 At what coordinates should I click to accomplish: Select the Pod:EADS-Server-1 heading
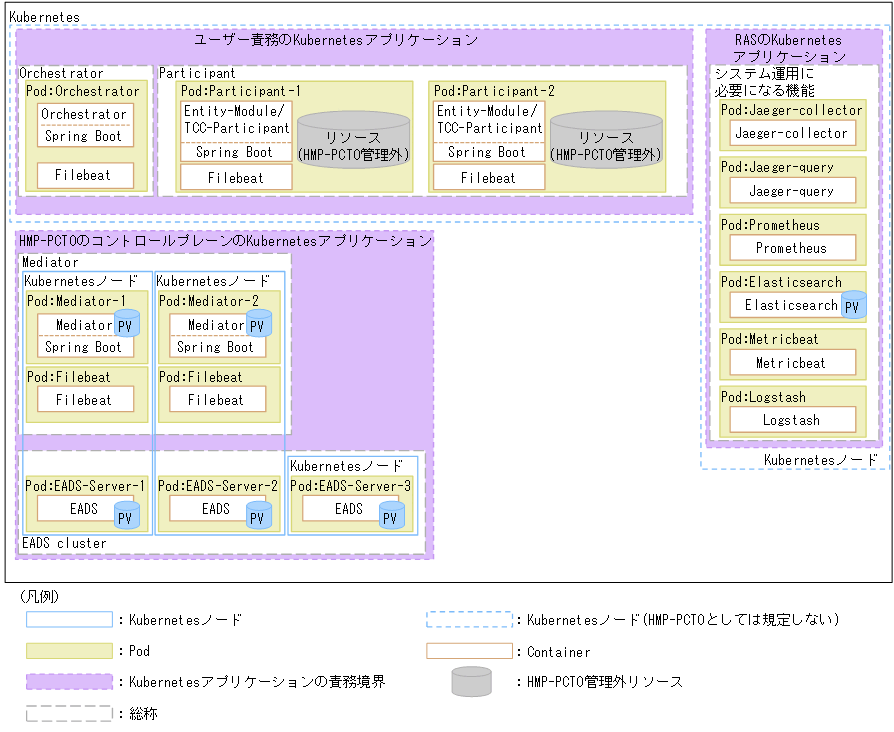(85, 484)
